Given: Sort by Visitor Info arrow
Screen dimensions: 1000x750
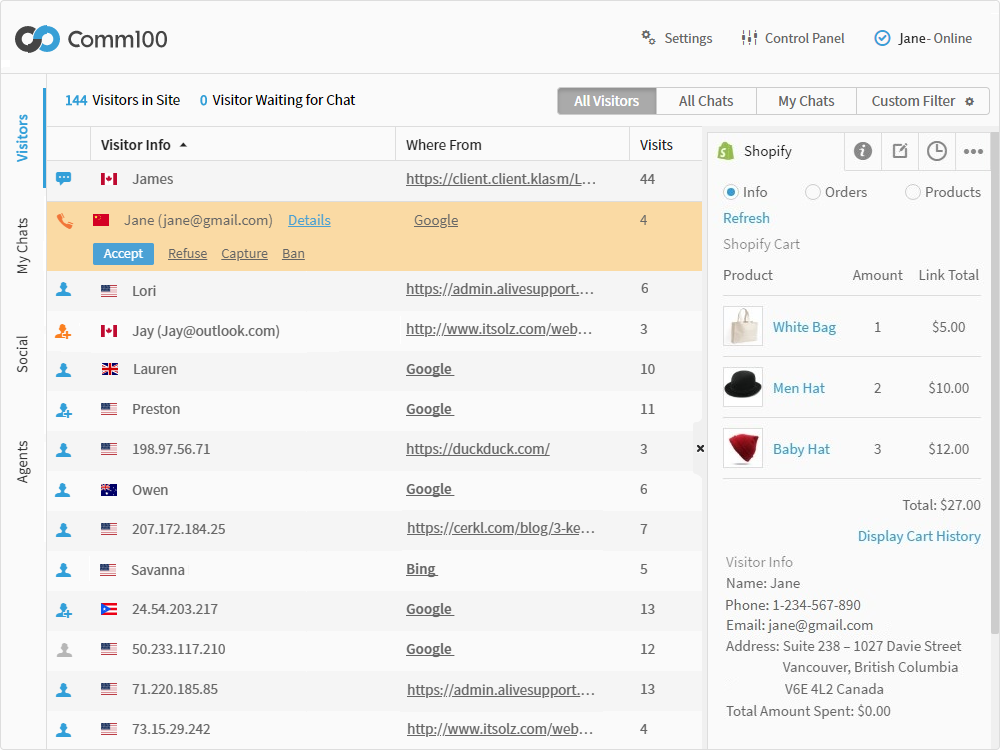Looking at the screenshot, I should coord(184,145).
